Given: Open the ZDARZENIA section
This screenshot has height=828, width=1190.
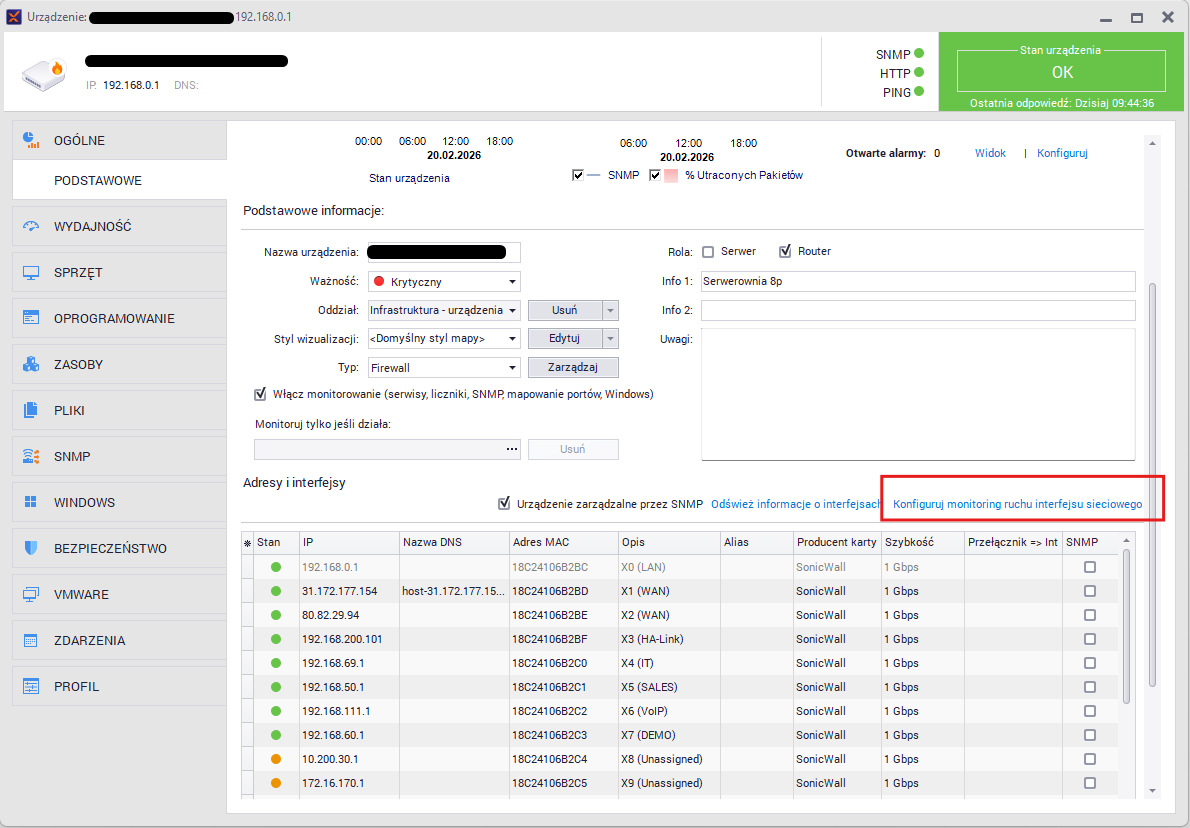Looking at the screenshot, I should click(89, 641).
